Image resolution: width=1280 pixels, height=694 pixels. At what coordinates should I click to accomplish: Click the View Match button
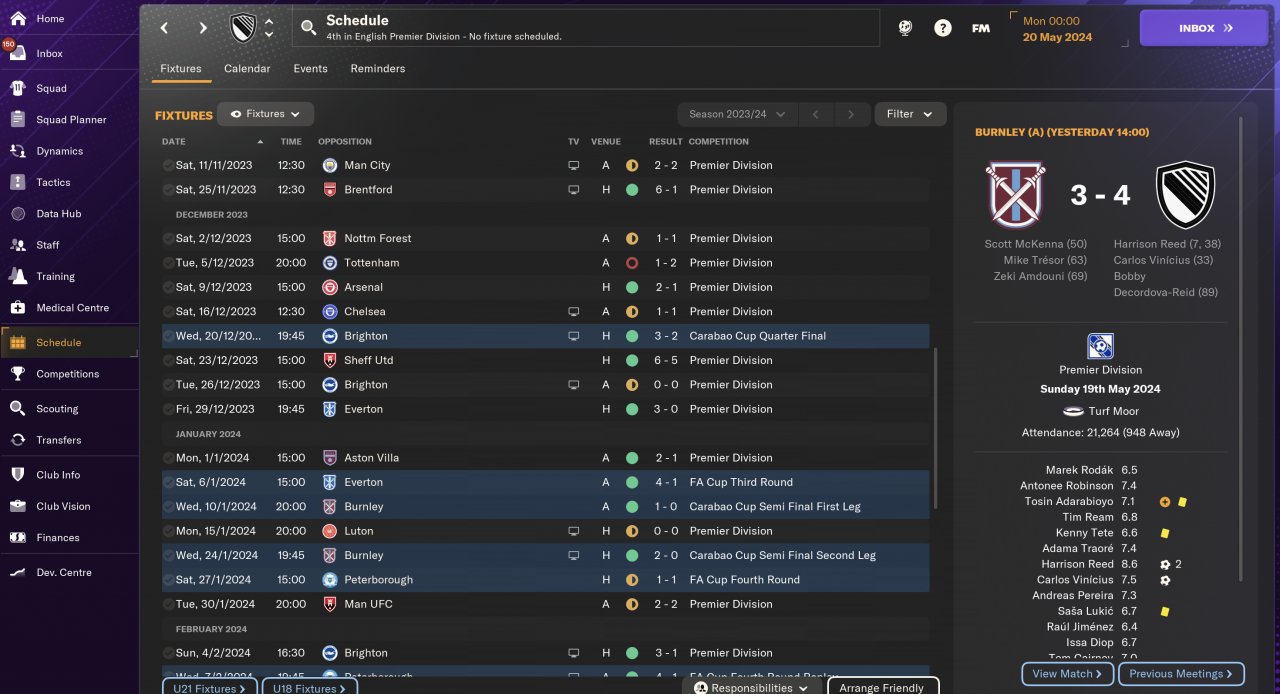pyautogui.click(x=1067, y=674)
